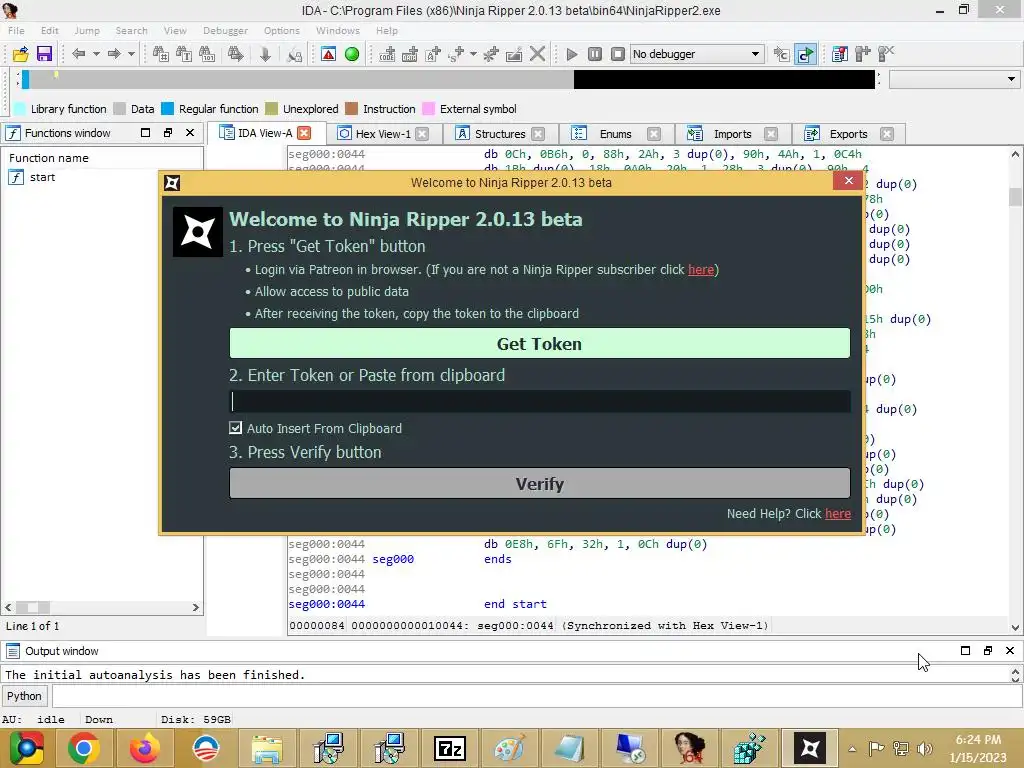Click the red warning triangle icon
Viewport: 1024px width, 768px height.
328,54
